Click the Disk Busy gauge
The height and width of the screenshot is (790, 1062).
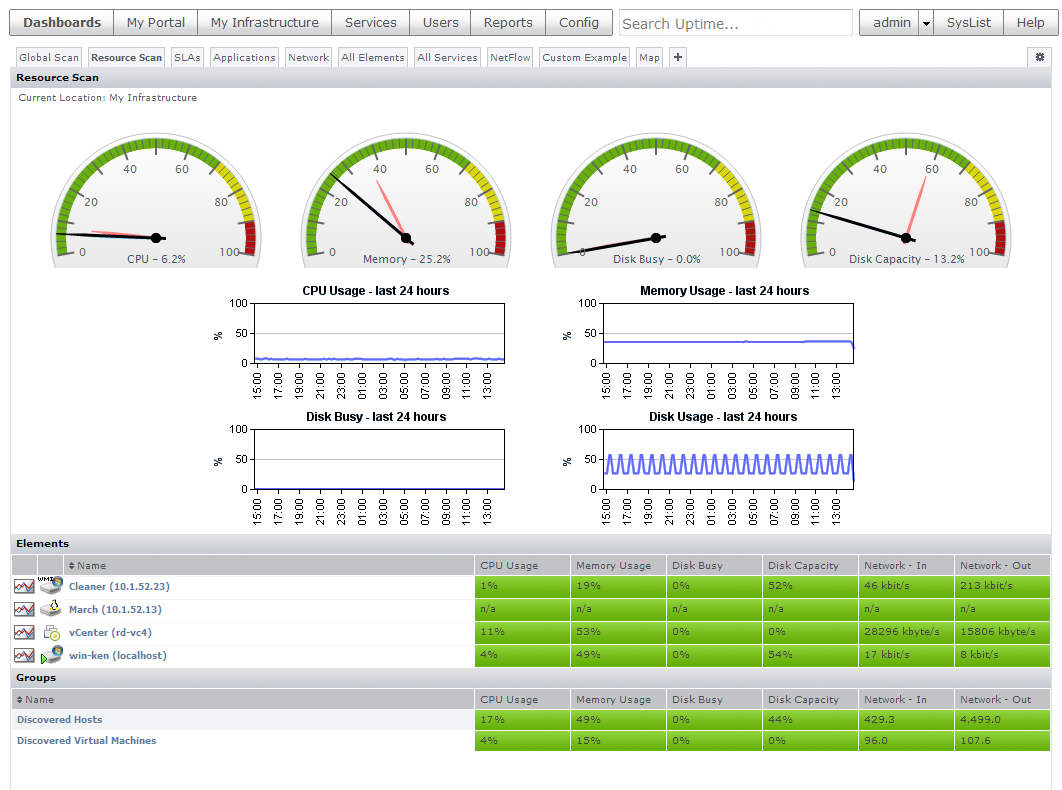(656, 200)
